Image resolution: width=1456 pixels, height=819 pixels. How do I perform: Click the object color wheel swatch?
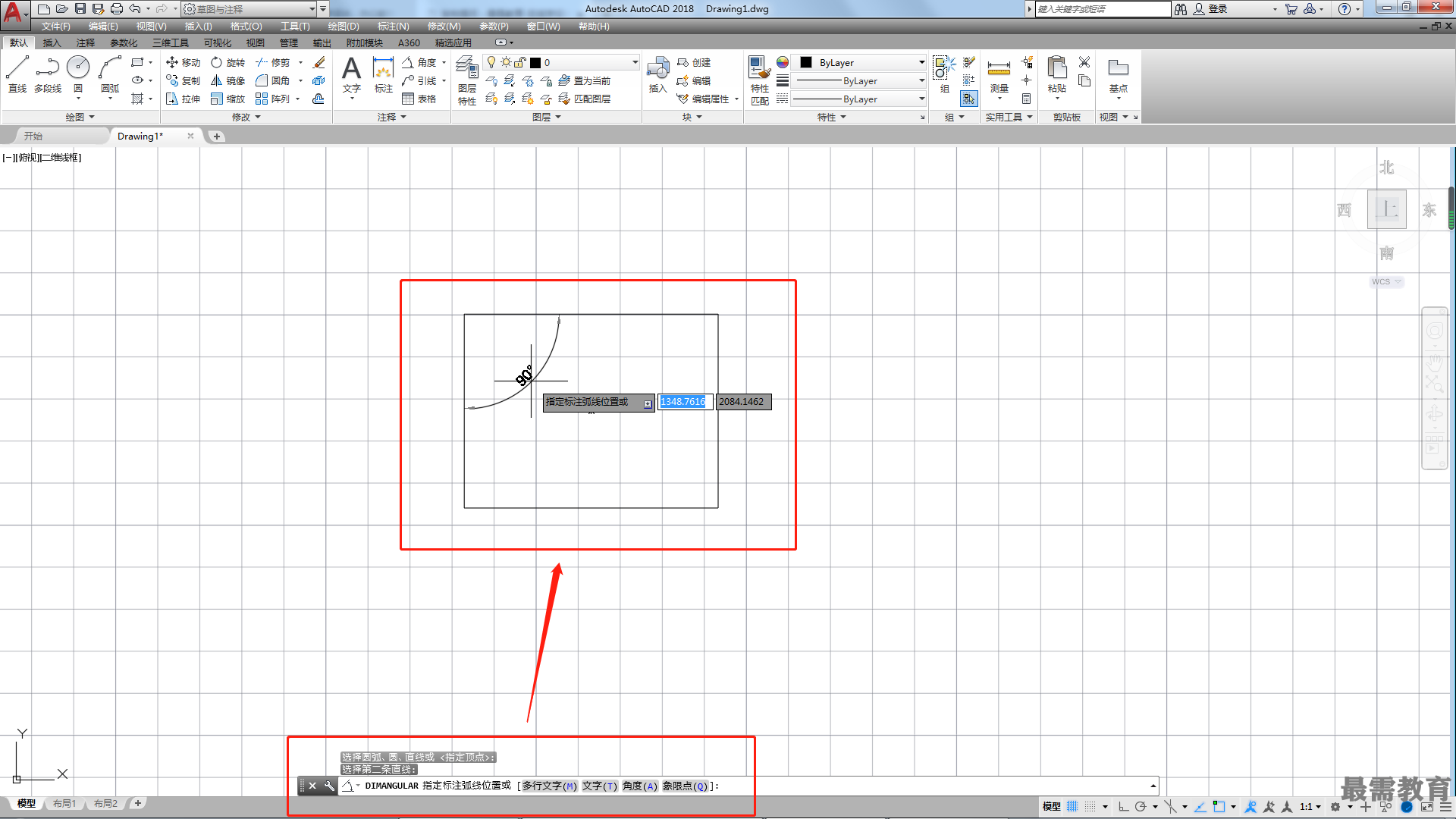[x=782, y=62]
